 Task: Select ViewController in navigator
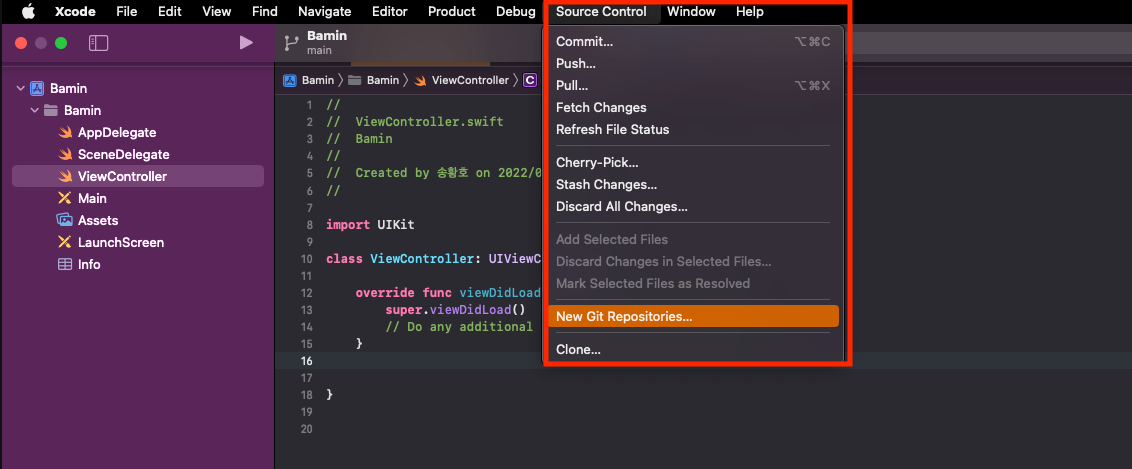[138, 177]
